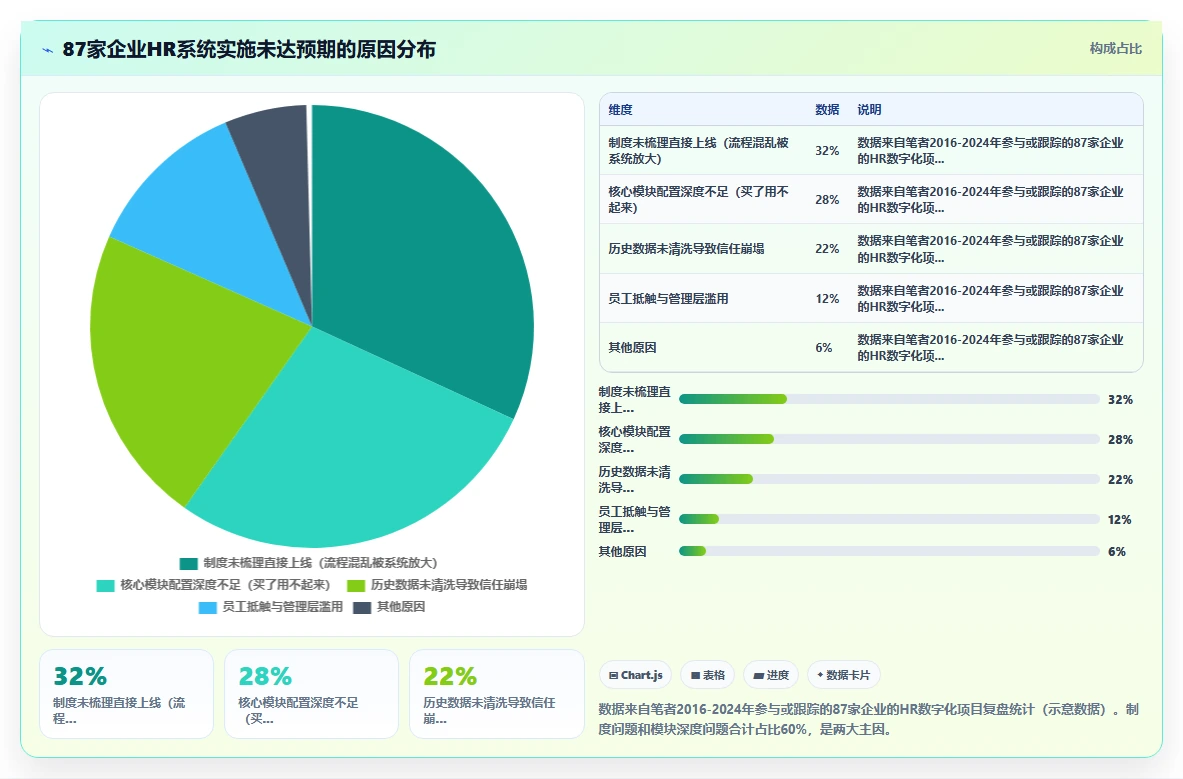The width and height of the screenshot is (1183, 779).
Task: Click the 进度 tag
Action: point(771,675)
